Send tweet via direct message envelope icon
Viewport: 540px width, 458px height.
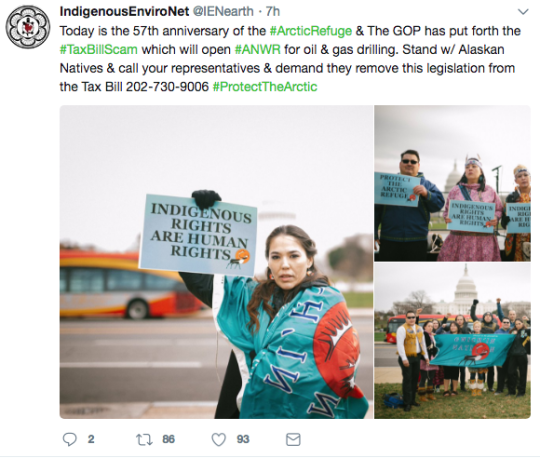point(293,439)
